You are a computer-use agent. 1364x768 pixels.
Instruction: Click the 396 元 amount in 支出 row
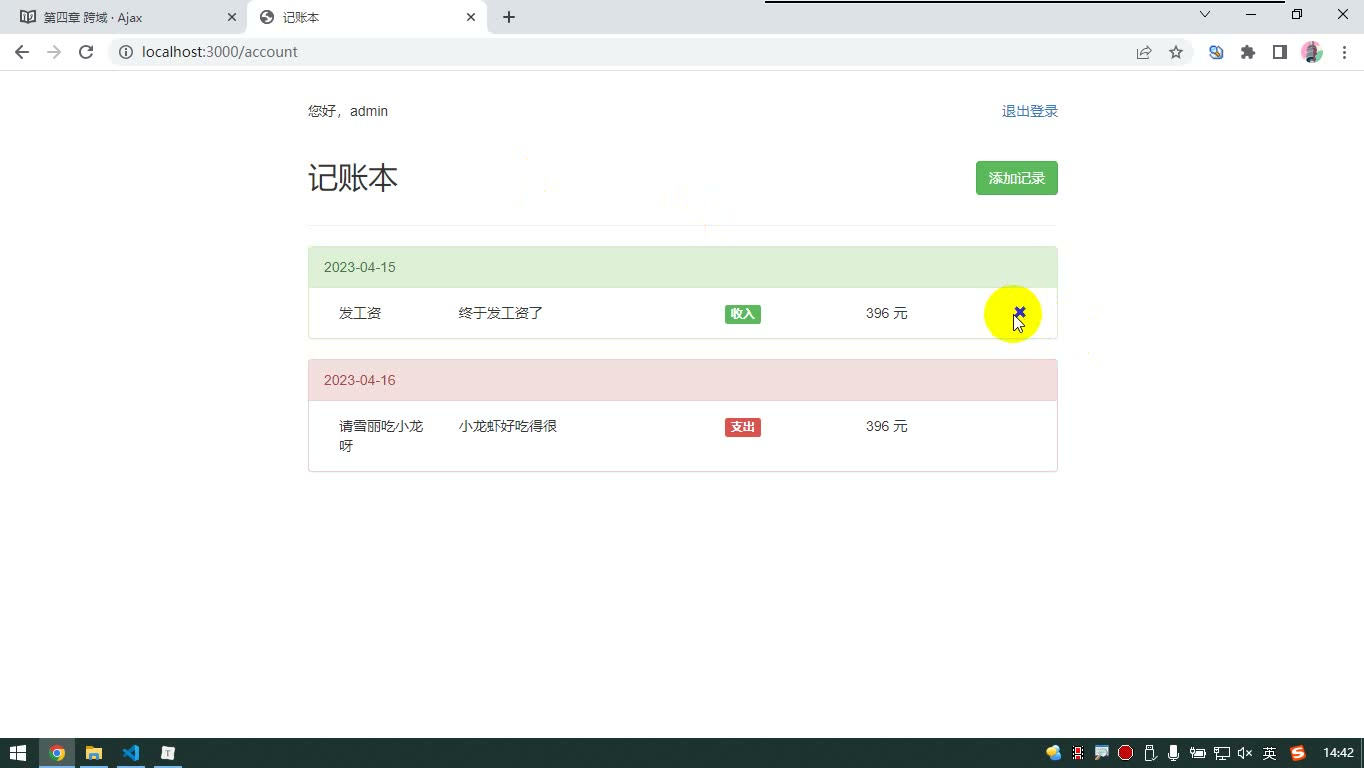(887, 426)
